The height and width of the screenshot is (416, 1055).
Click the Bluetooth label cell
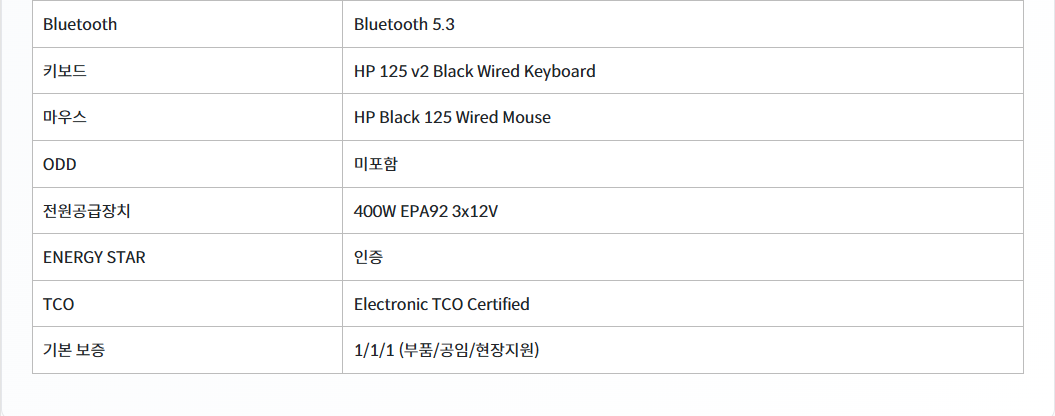click(187, 24)
